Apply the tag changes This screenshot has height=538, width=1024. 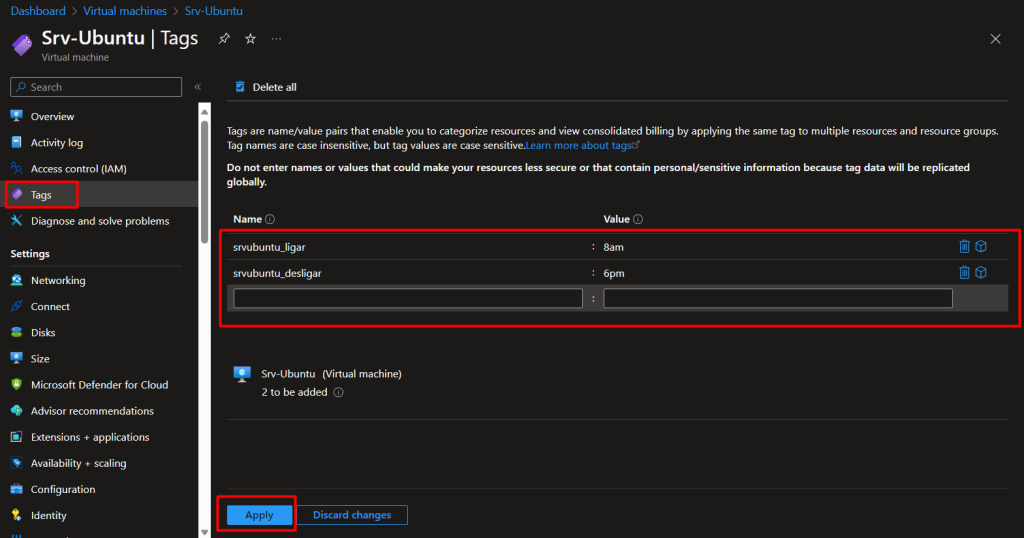259,515
